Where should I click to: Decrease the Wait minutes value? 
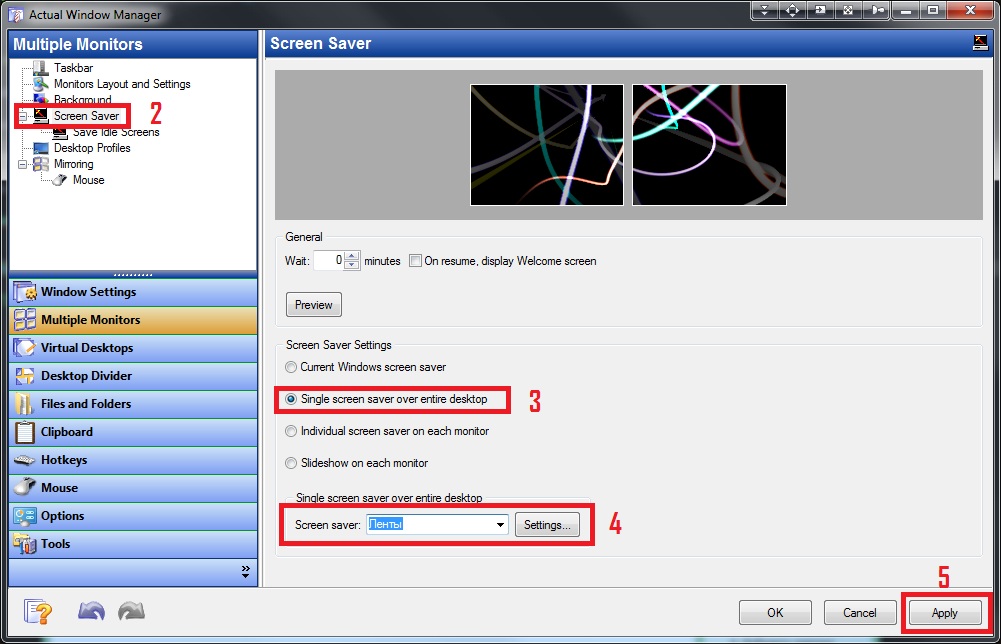[x=352, y=265]
